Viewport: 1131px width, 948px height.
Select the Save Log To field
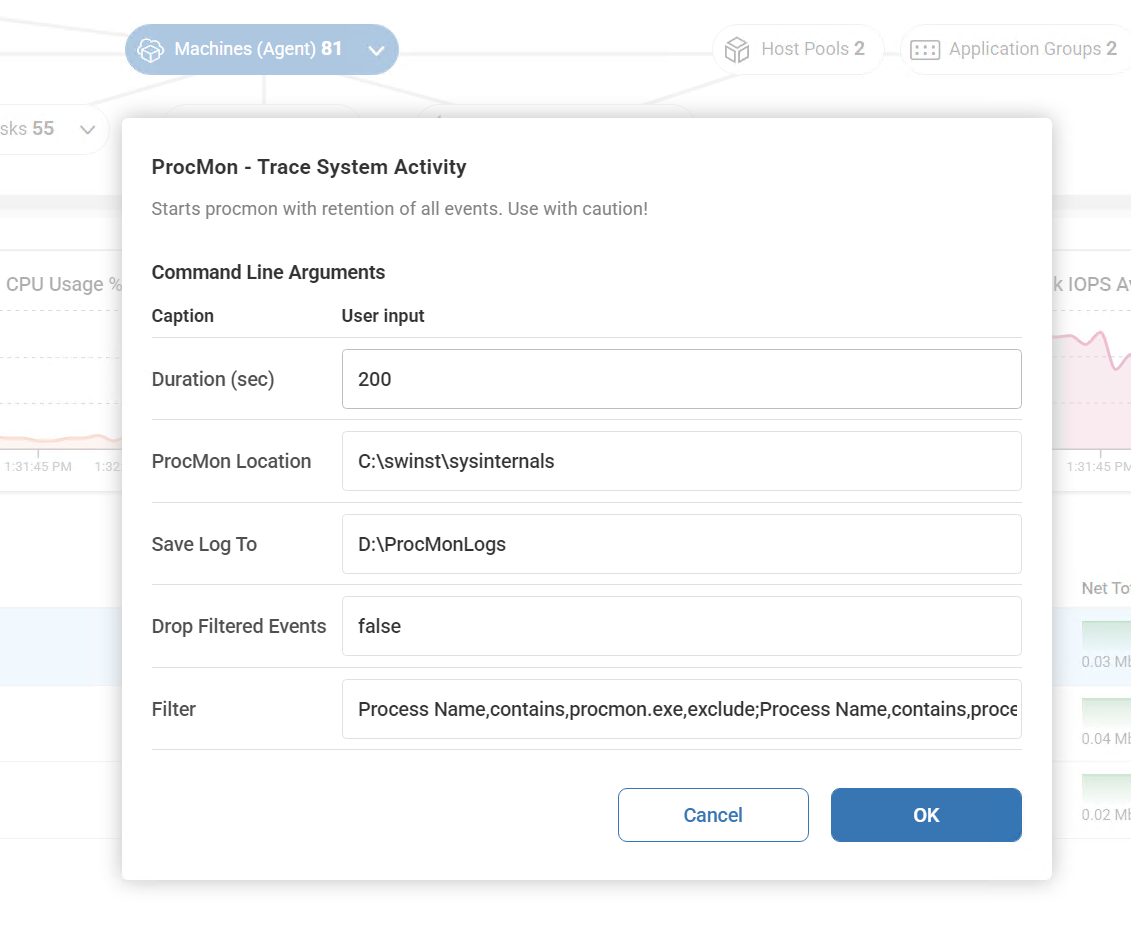(681, 544)
